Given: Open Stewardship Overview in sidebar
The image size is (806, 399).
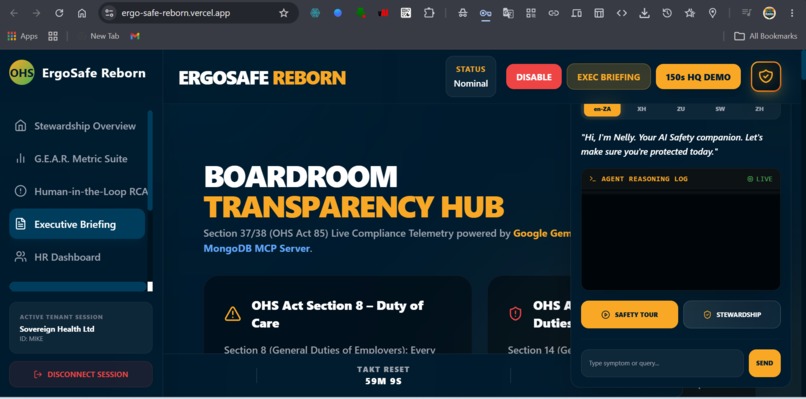Looking at the screenshot, I should [77, 126].
